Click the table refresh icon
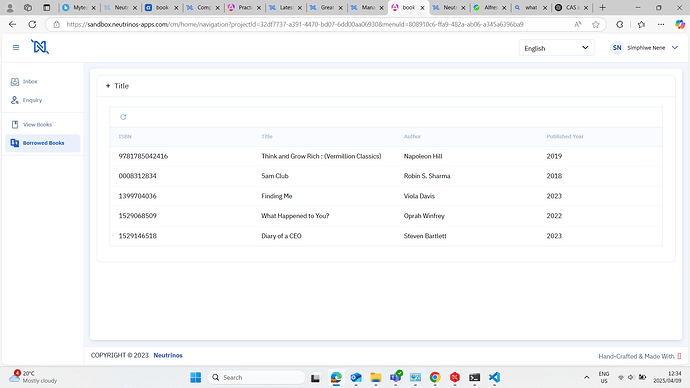The image size is (690, 388). (x=123, y=117)
